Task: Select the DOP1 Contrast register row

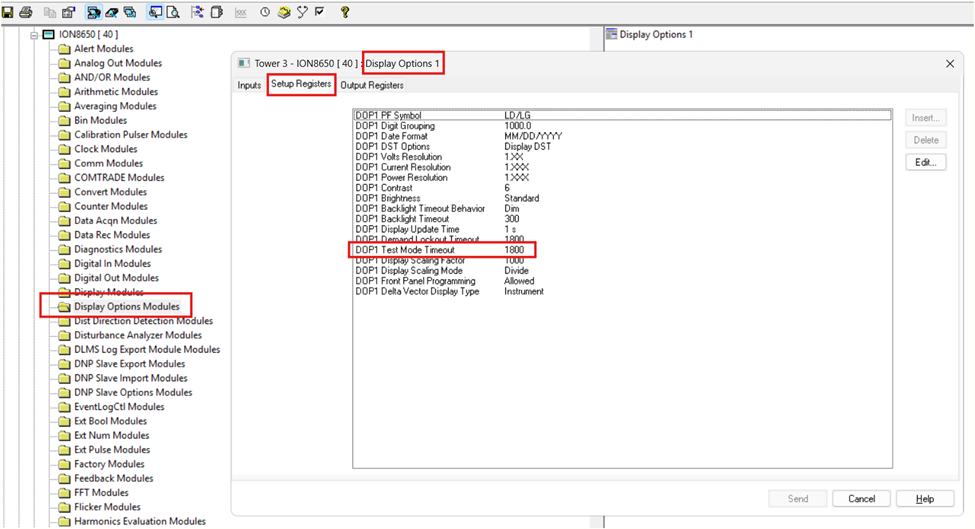Action: point(622,188)
